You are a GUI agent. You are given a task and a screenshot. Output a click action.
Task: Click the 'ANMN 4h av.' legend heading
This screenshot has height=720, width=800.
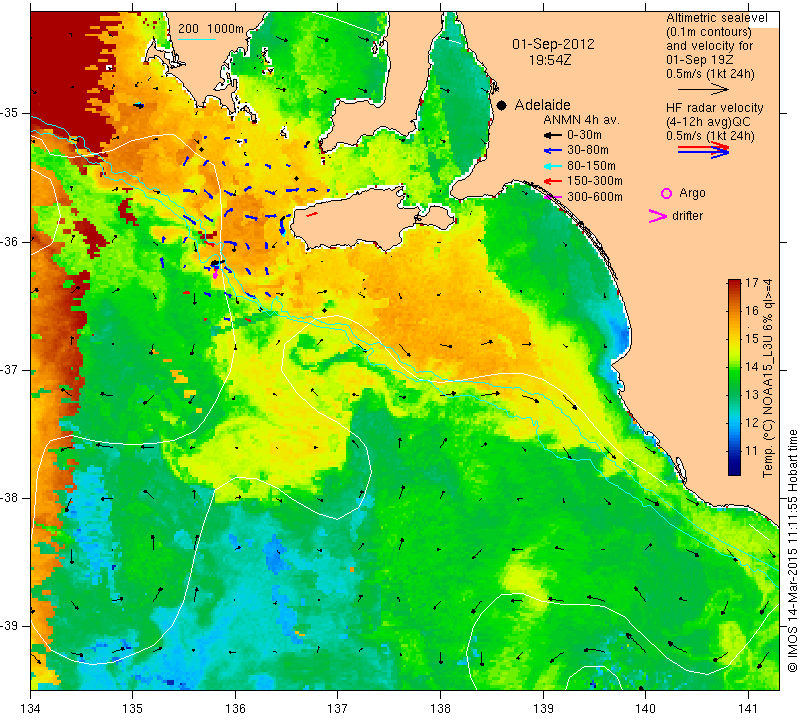pos(581,120)
